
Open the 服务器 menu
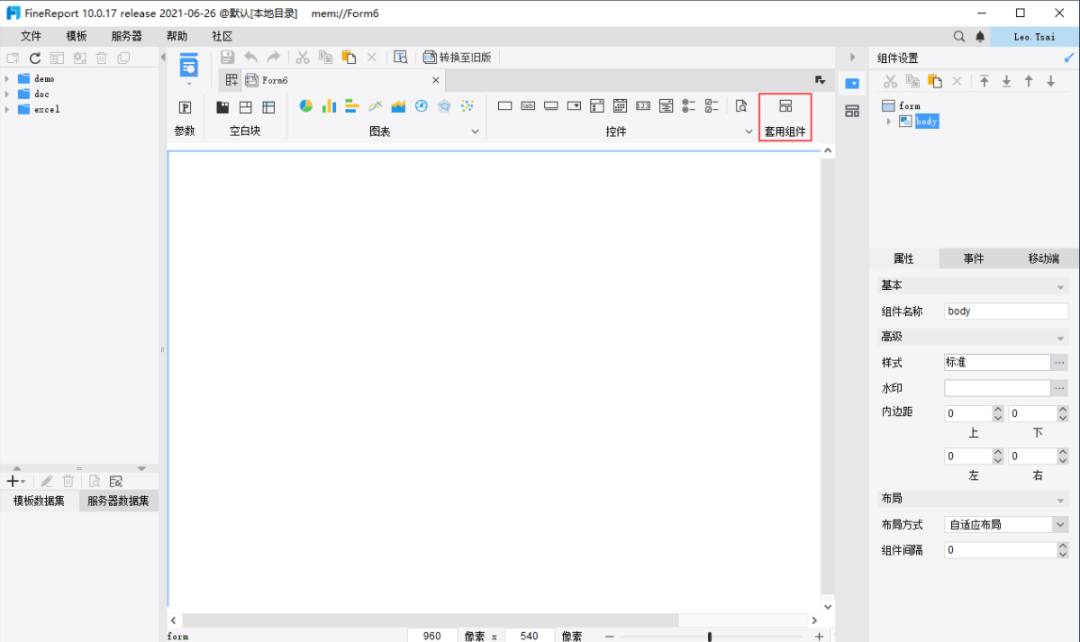(x=126, y=36)
